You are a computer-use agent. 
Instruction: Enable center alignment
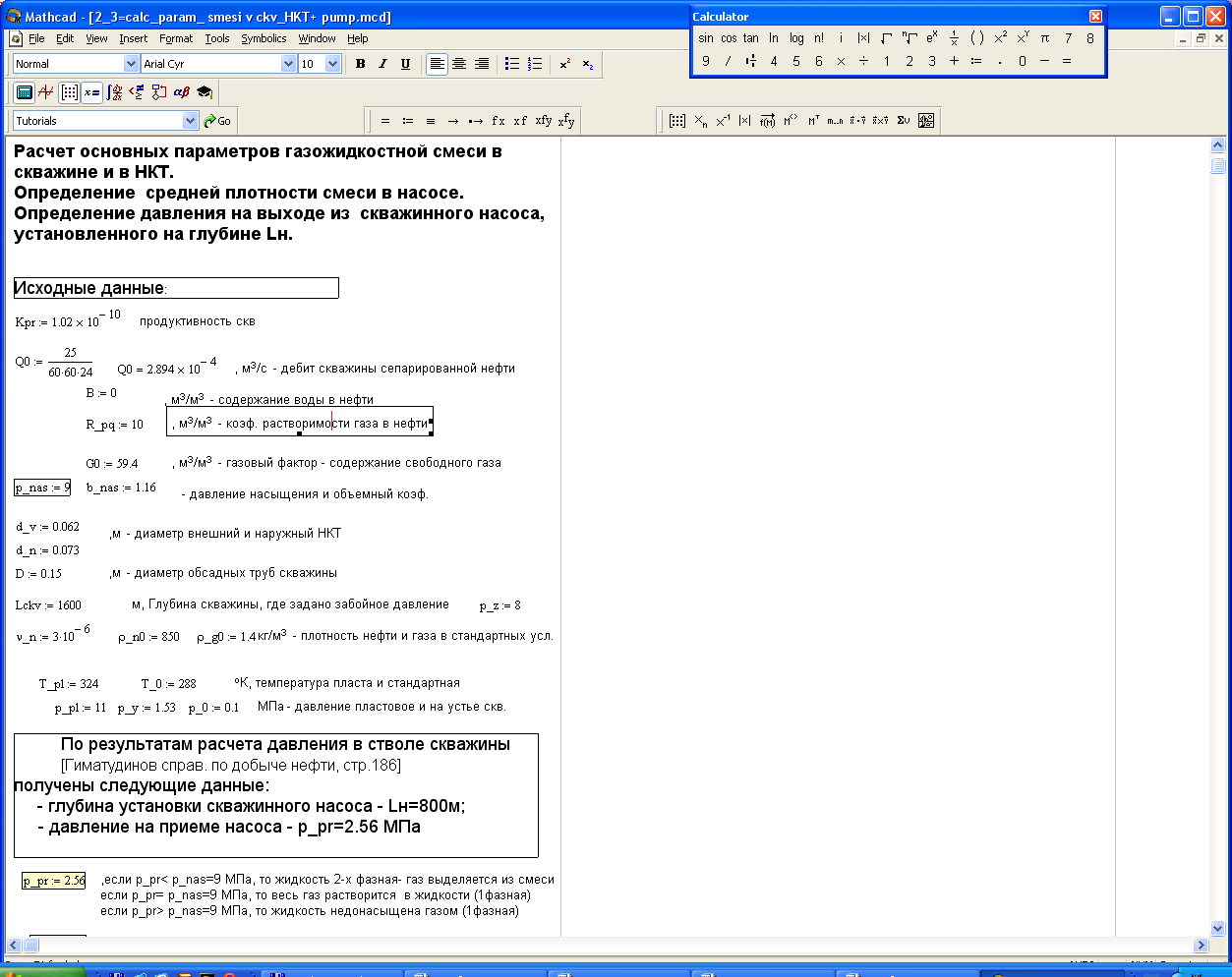coord(459,64)
